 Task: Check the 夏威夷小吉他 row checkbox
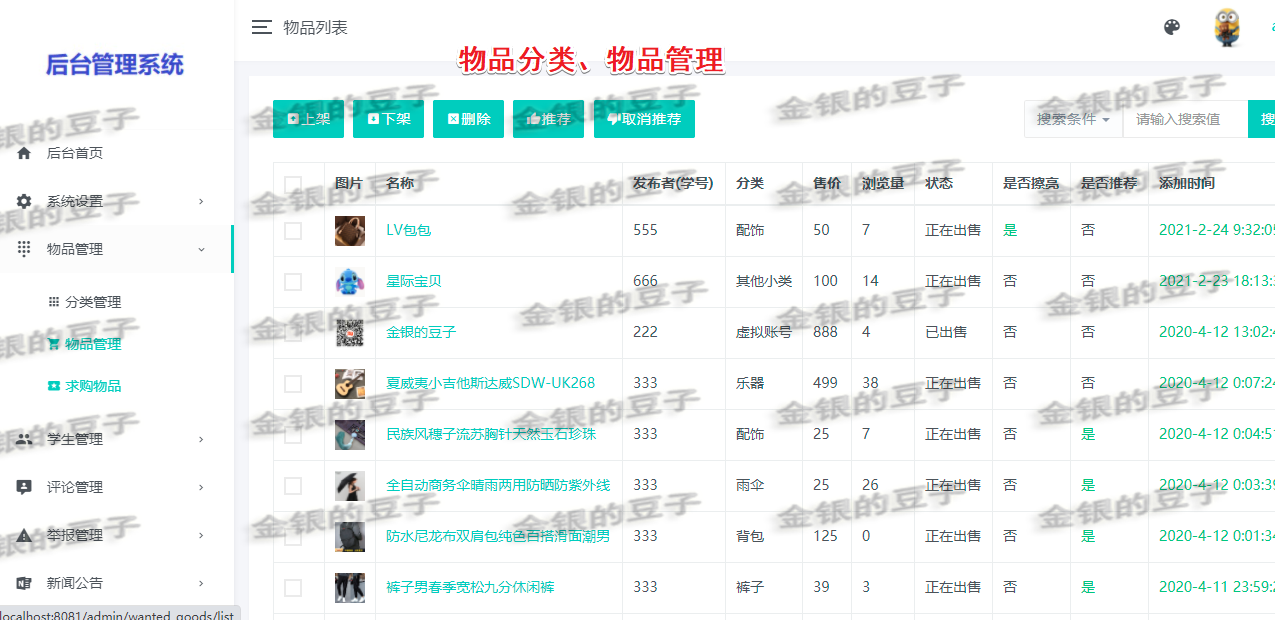[x=293, y=383]
